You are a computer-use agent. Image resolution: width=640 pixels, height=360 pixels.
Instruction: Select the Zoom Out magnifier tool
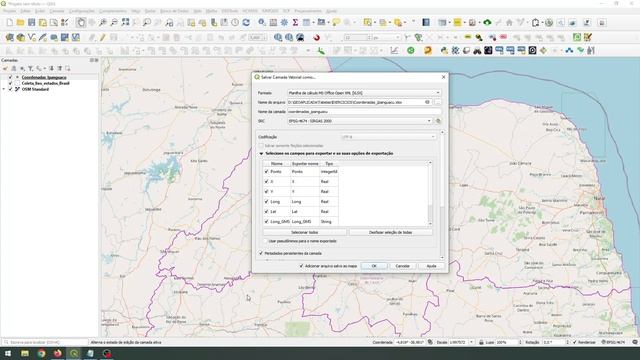114,23
